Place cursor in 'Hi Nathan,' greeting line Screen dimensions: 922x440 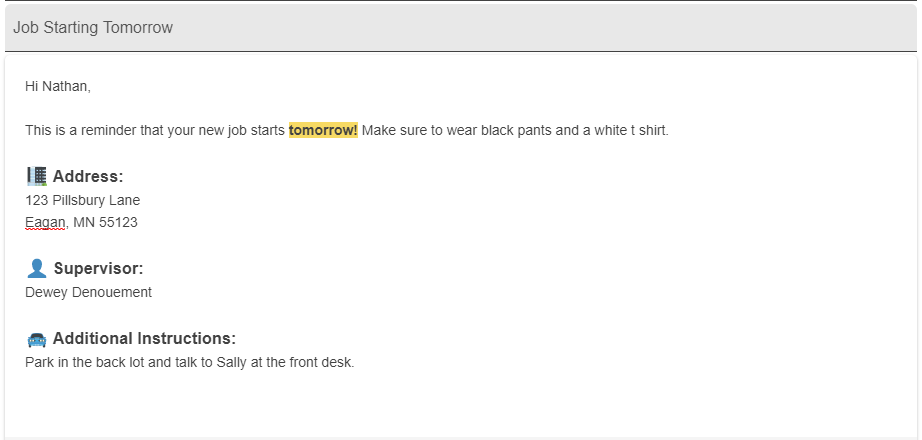tap(57, 87)
